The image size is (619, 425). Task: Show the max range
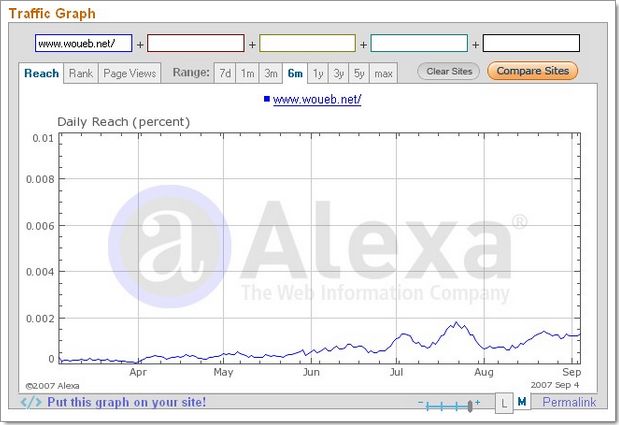point(383,73)
